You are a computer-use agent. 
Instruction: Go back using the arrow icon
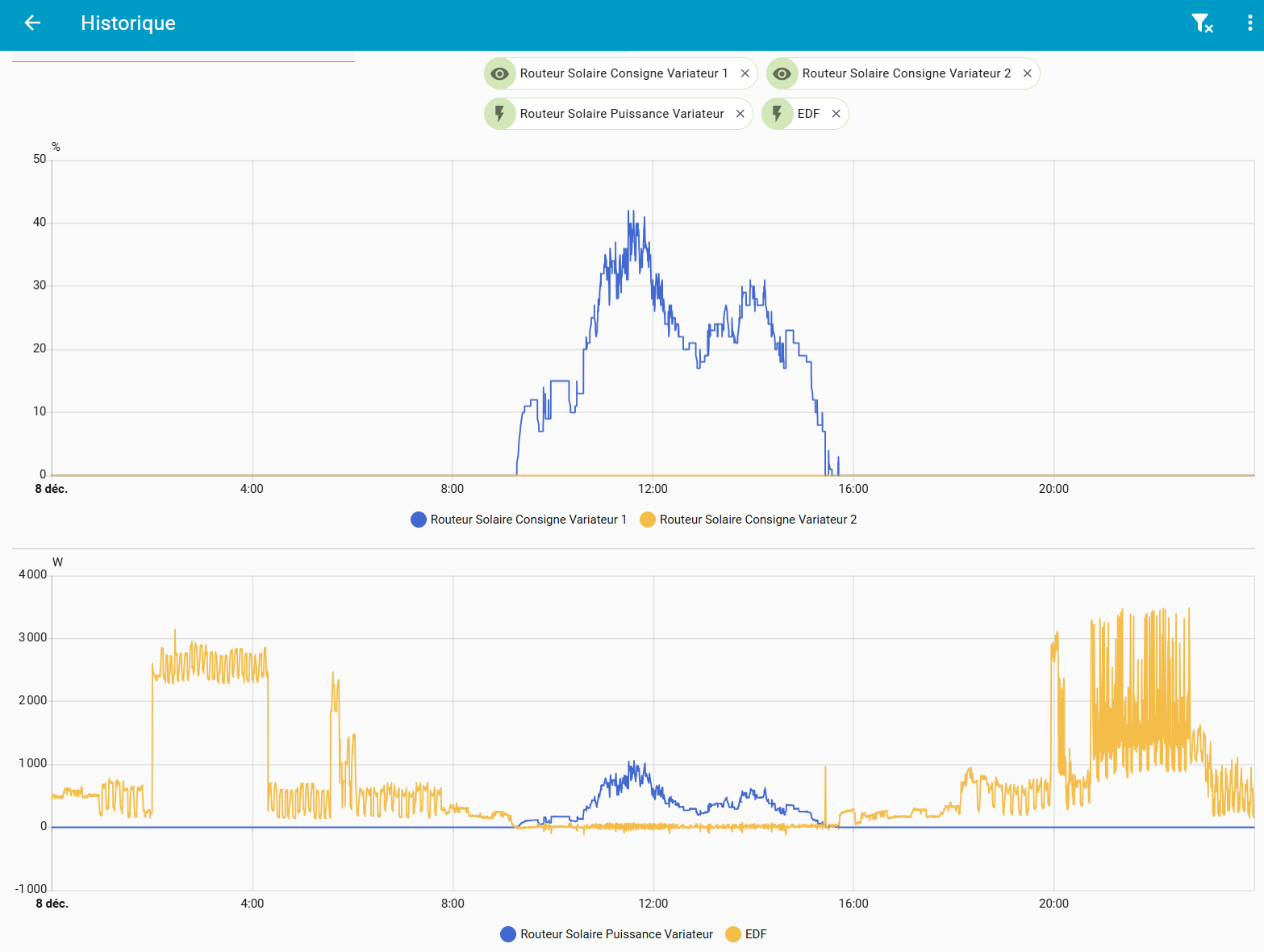click(x=32, y=23)
